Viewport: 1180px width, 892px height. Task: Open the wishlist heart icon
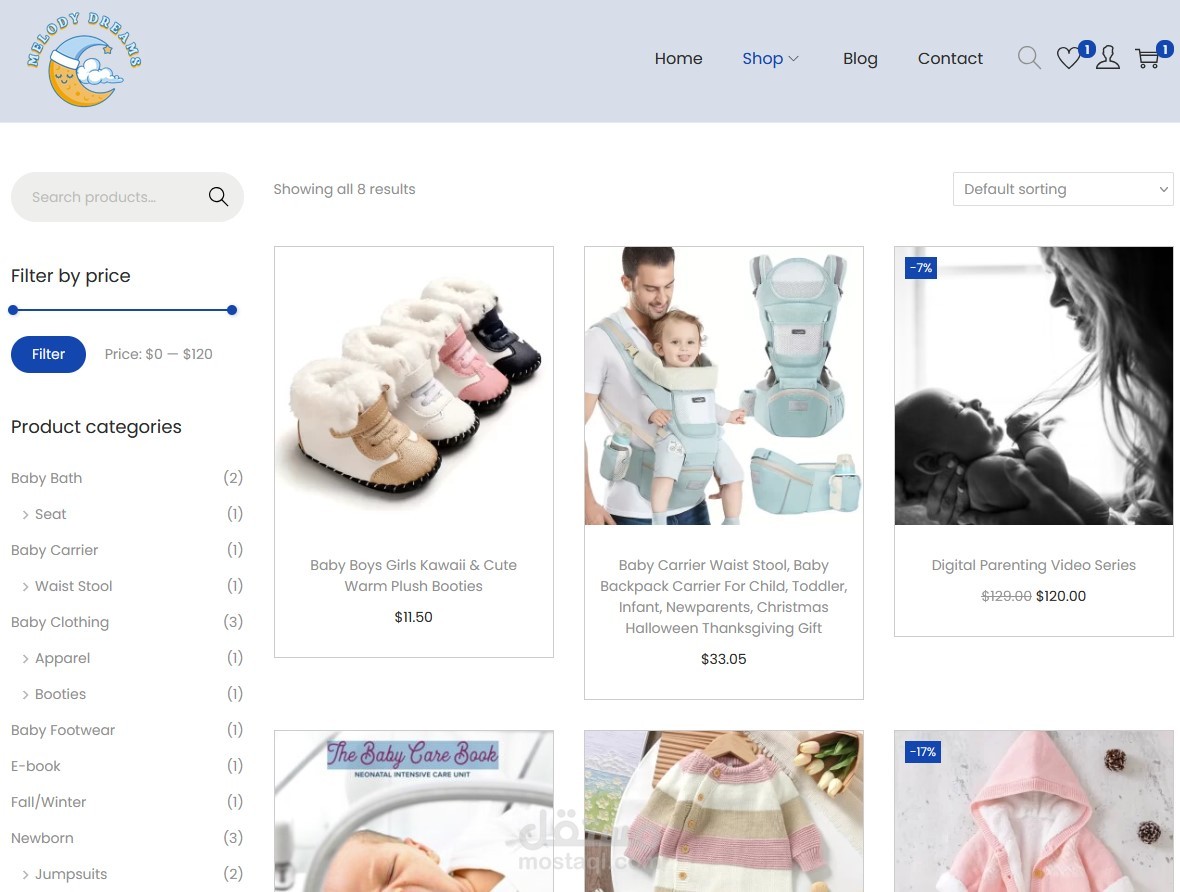pos(1068,58)
